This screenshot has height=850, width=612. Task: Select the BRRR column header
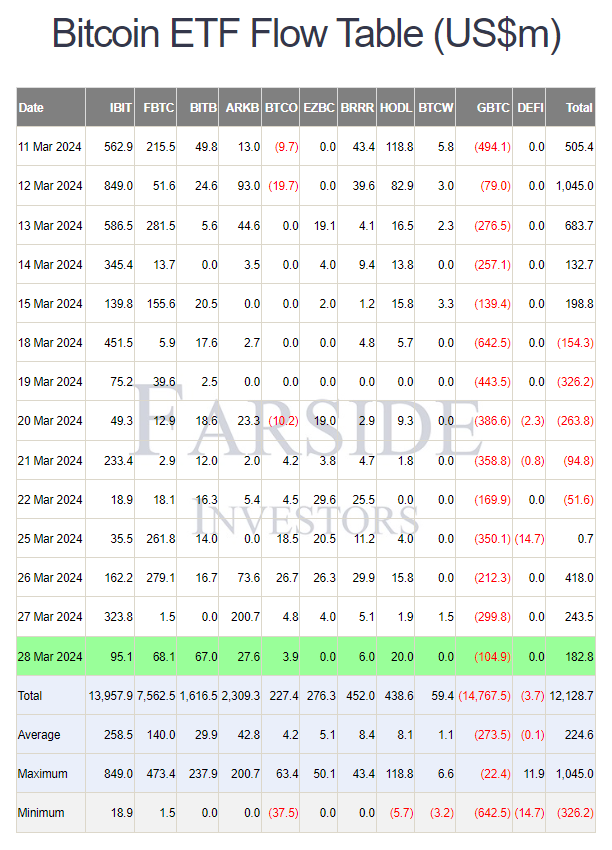pyautogui.click(x=357, y=107)
